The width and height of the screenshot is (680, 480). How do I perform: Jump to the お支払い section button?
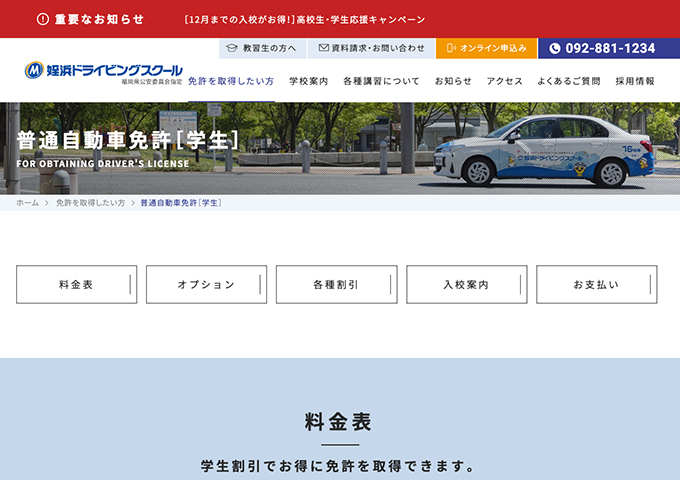pyautogui.click(x=597, y=284)
